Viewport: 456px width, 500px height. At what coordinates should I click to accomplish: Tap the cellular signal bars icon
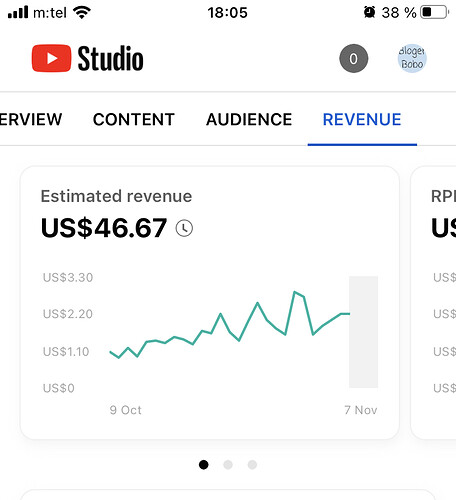click(18, 13)
